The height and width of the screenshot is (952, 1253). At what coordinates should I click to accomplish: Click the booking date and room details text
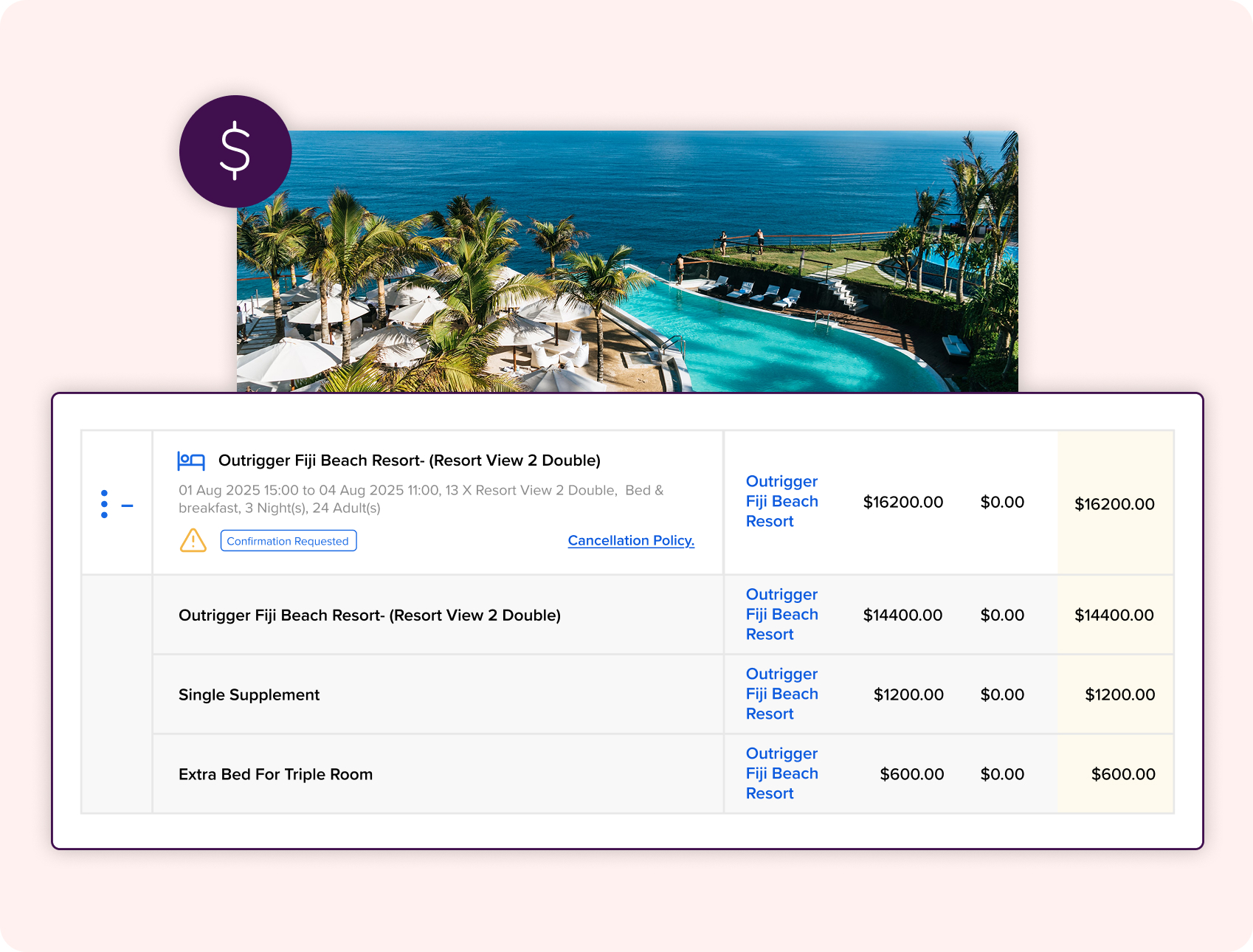[x=421, y=499]
